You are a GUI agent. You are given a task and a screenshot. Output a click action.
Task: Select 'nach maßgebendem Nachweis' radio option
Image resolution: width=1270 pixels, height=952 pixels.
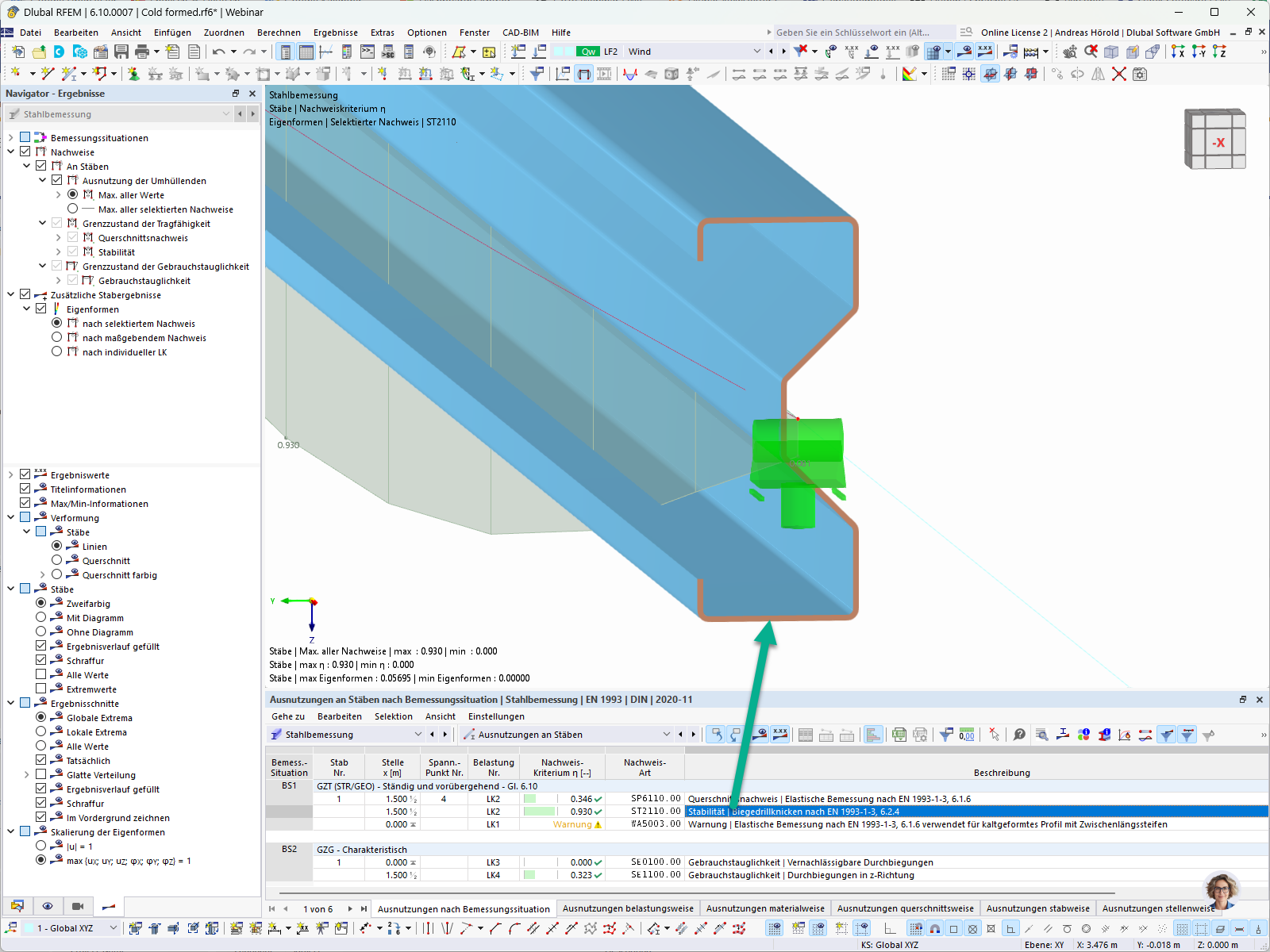pyautogui.click(x=57, y=337)
